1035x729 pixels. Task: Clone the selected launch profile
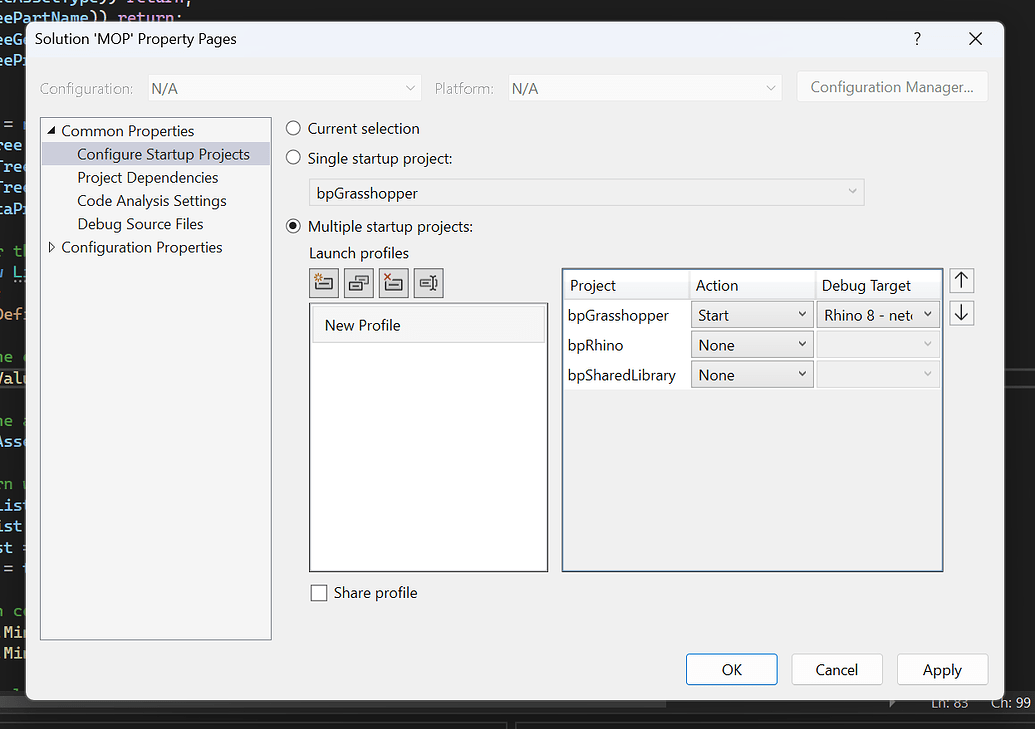click(x=358, y=283)
